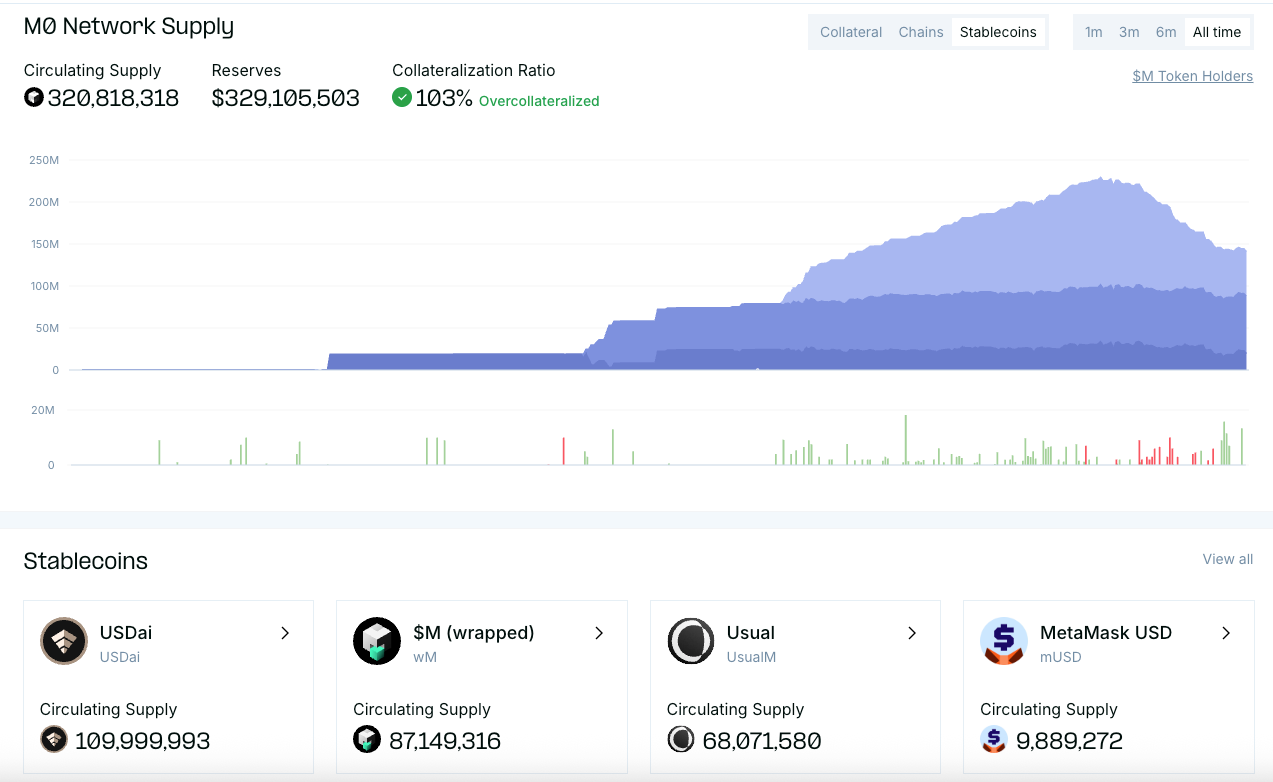Screen dimensions: 1273x782
Task: Click the USDai supply value 109,999,993
Action: [141, 741]
